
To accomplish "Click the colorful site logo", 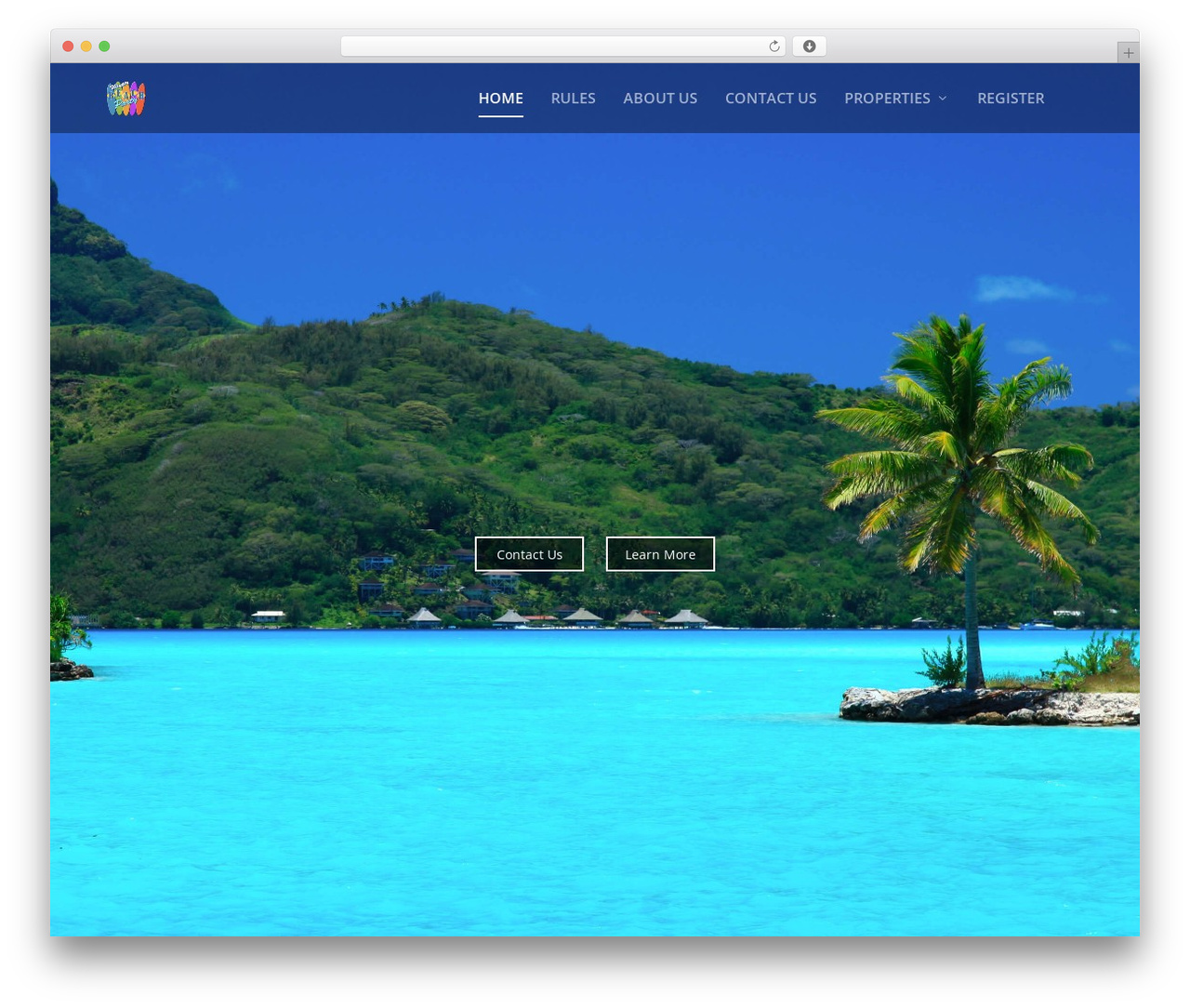I will (126, 99).
